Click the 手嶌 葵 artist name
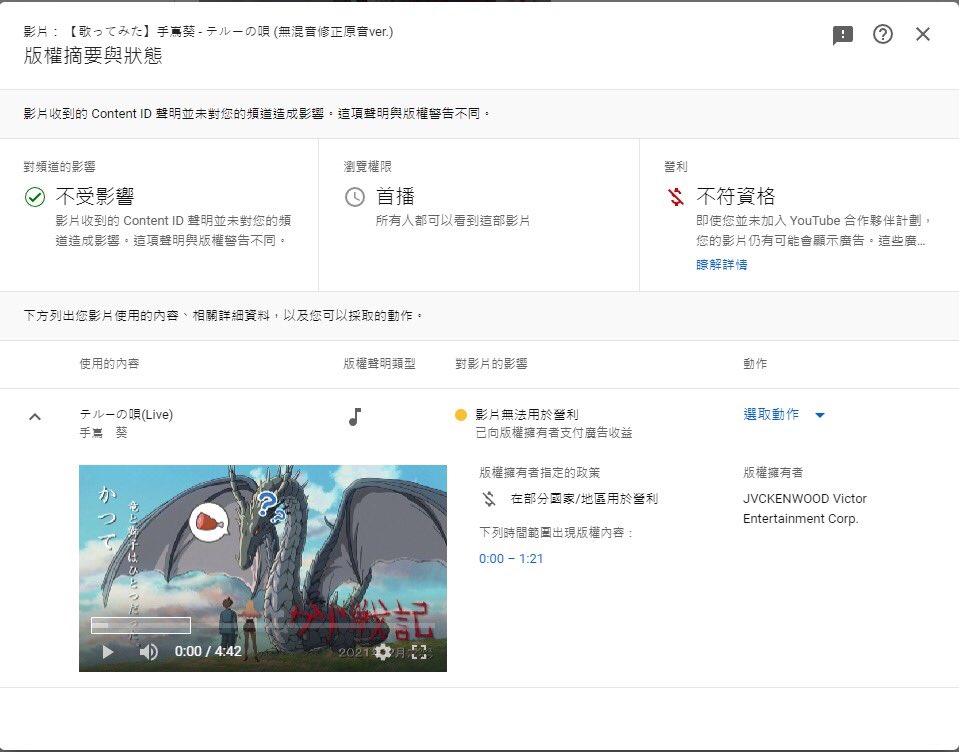The height and width of the screenshot is (752, 959). coord(103,433)
